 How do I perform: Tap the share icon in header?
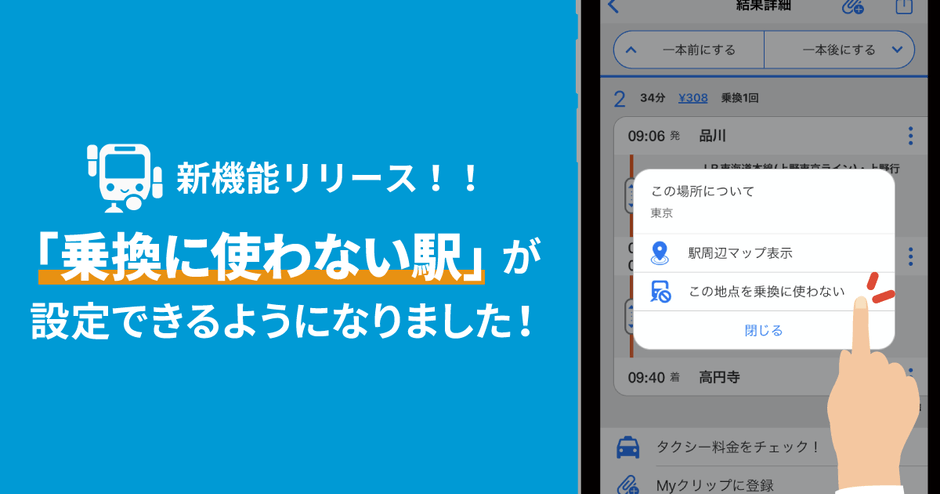pos(903,6)
